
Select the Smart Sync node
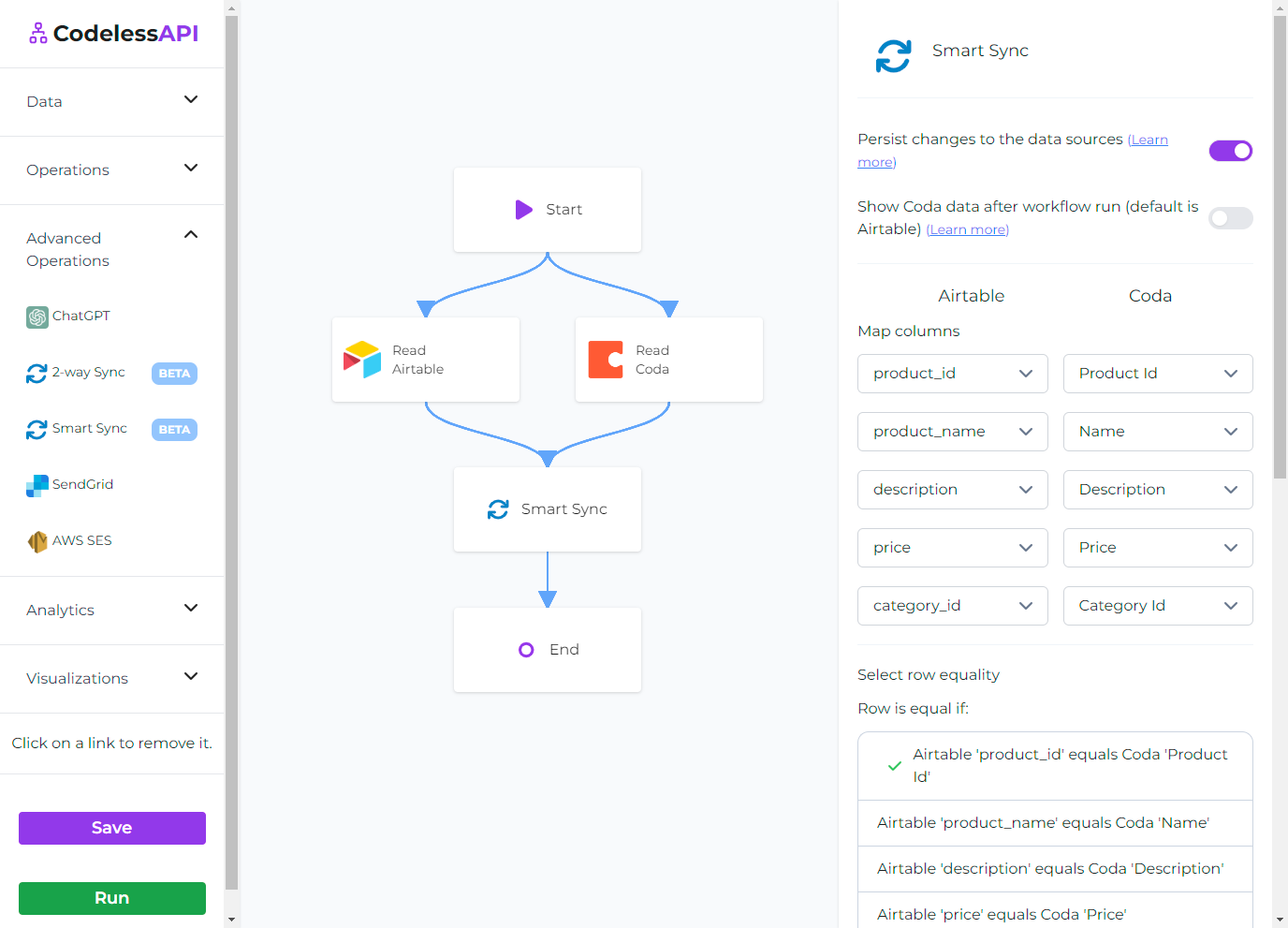(x=548, y=509)
